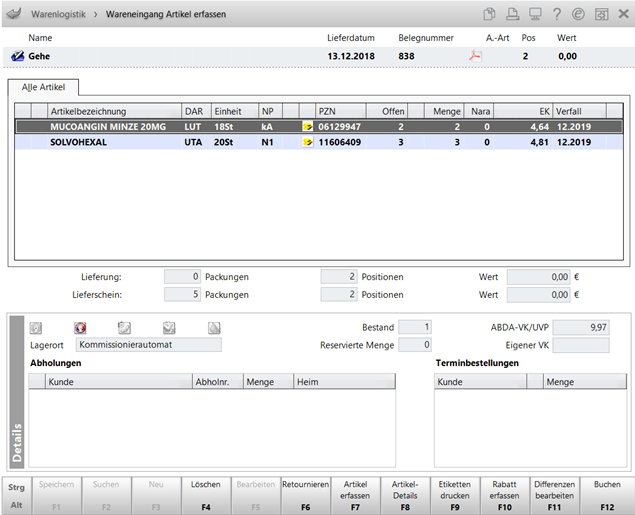
Task: Sort by Verfall column header
Action: coord(580,111)
